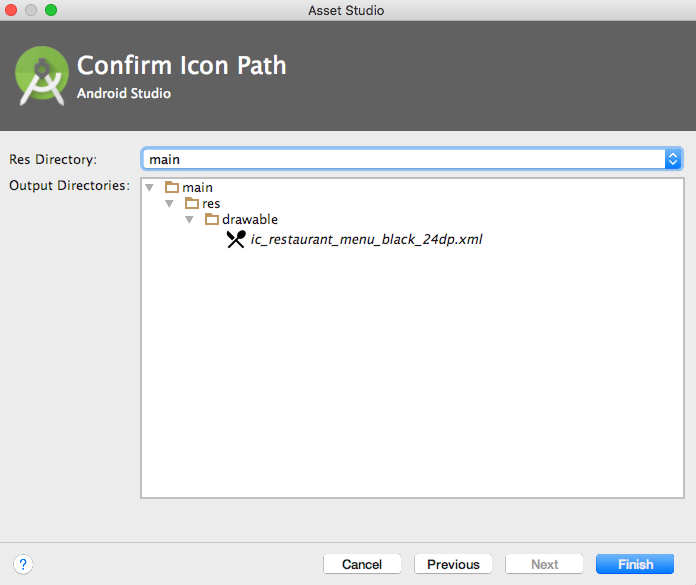Open the help question mark button
The image size is (696, 585).
tap(24, 564)
